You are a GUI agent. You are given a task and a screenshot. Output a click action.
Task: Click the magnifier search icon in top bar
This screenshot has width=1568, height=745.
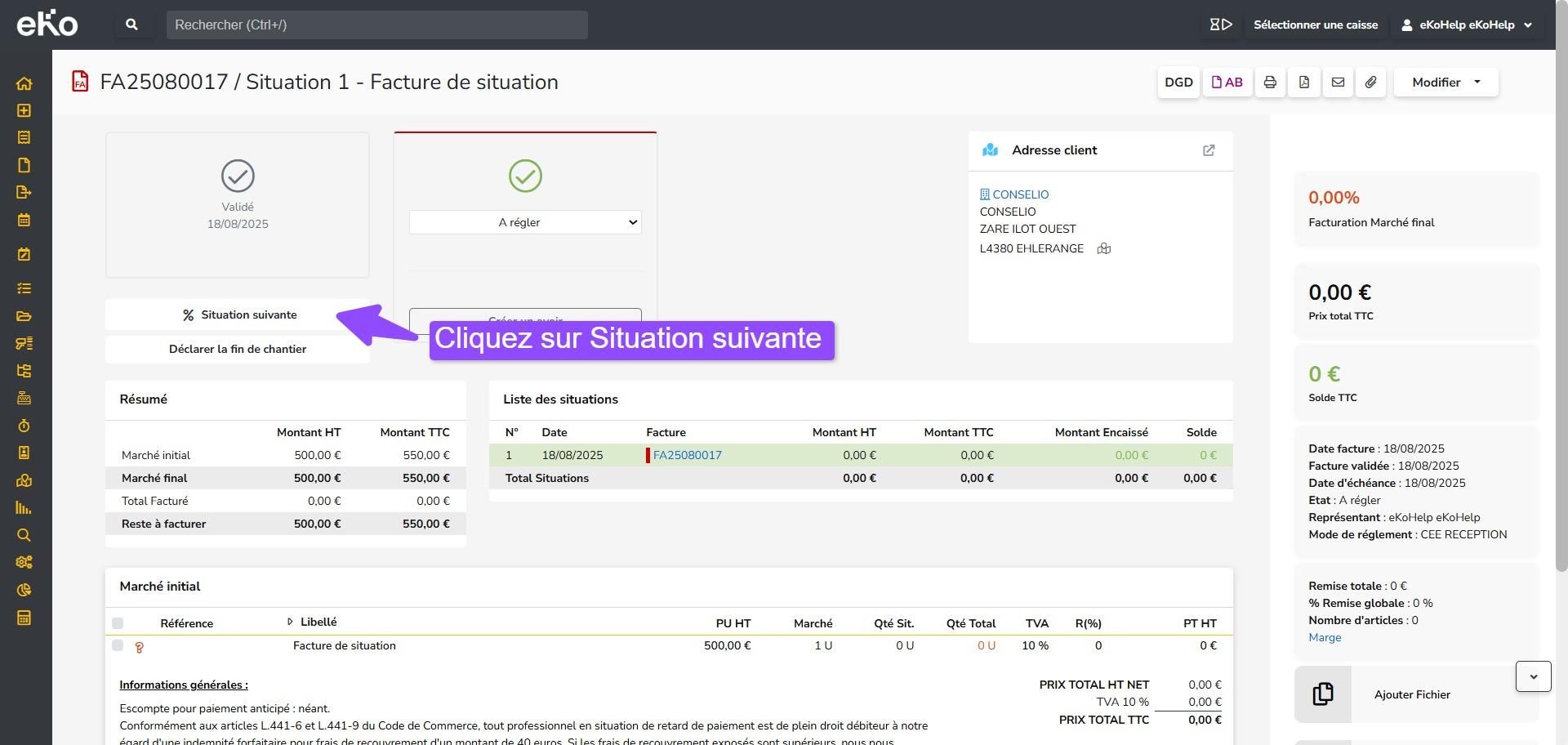(131, 25)
